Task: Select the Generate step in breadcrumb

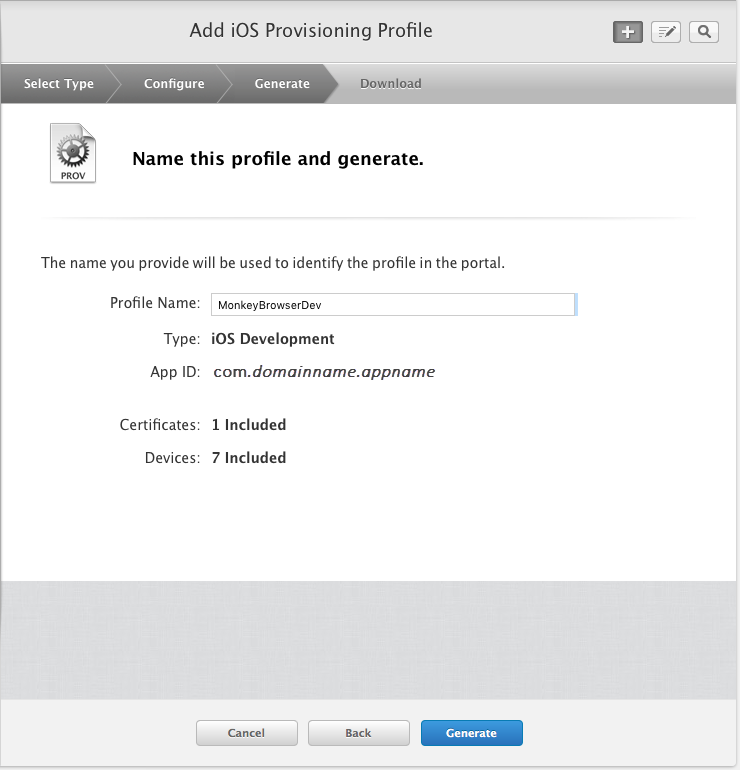Action: point(282,84)
